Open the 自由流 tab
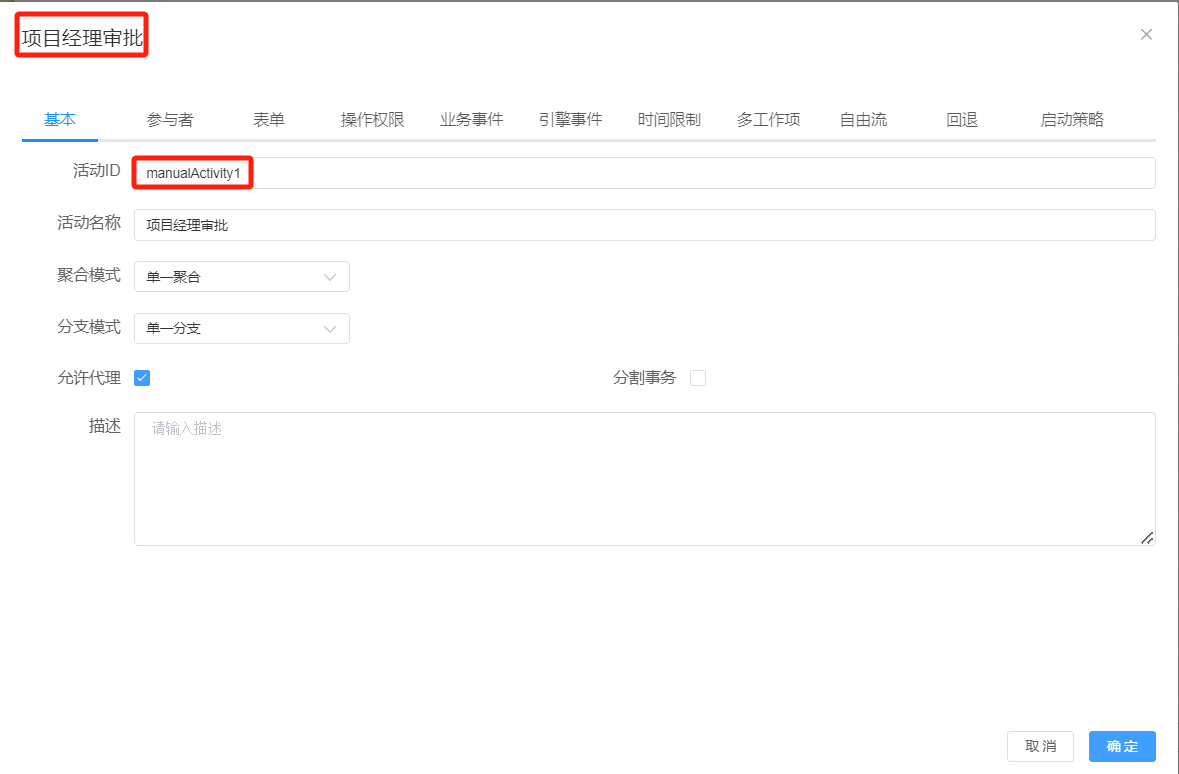Image resolution: width=1179 pixels, height=774 pixels. pos(863,120)
